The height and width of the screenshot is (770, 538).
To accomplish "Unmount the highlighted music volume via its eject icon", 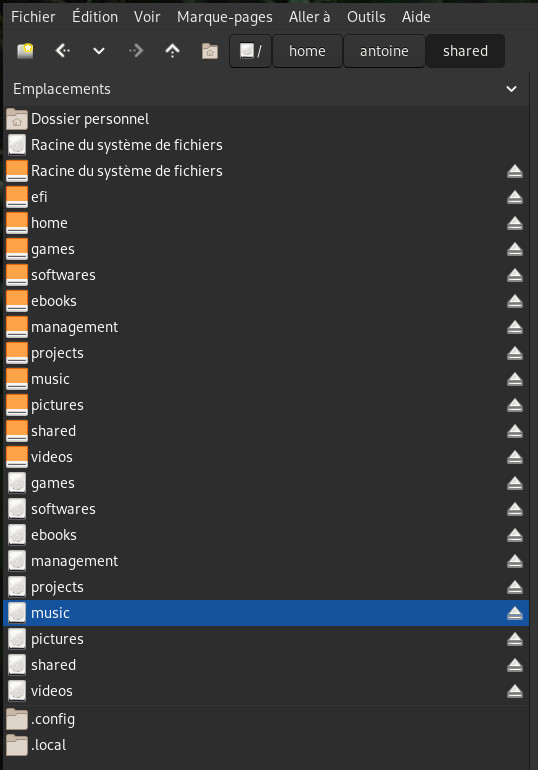I will click(x=514, y=613).
